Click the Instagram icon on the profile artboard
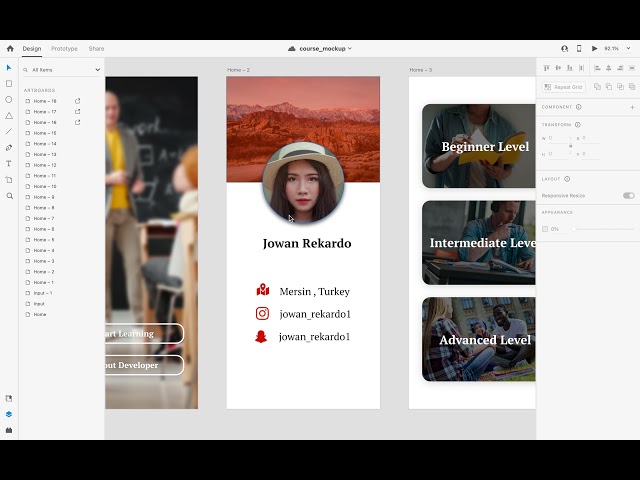Screen dimensions: 640x480 (x=262, y=313)
